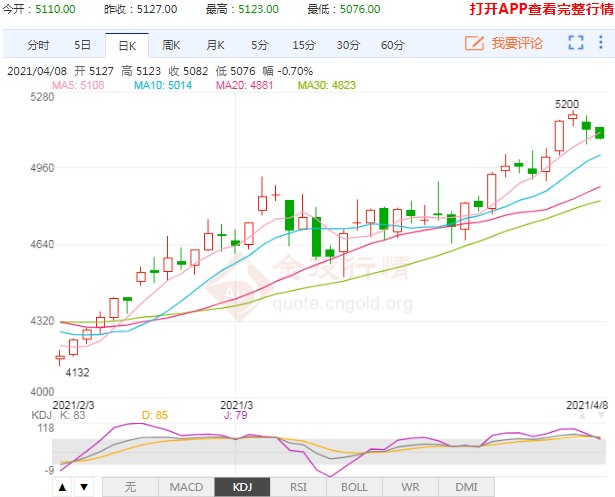The height and width of the screenshot is (497, 615).
Task: Open the 5分 interval tab
Action: (x=259, y=45)
